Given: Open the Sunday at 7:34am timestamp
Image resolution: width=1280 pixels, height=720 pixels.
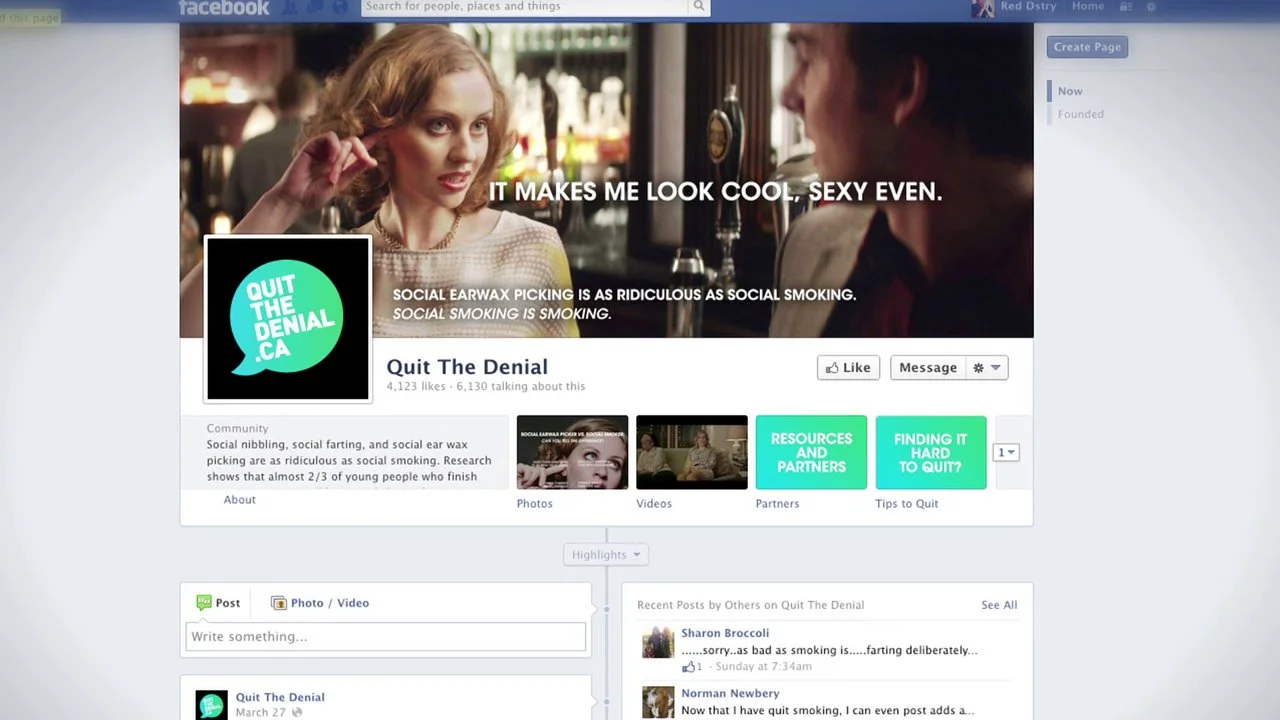Looking at the screenshot, I should (765, 667).
